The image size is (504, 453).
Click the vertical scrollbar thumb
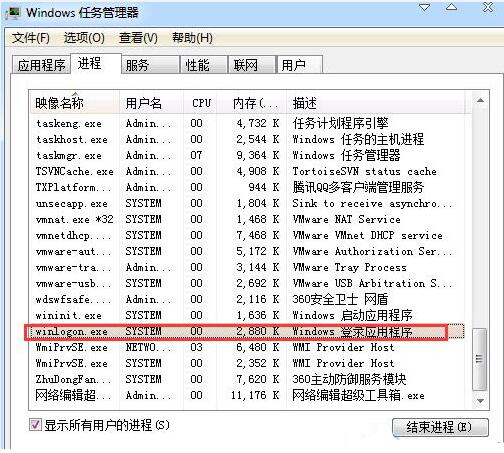(480, 359)
